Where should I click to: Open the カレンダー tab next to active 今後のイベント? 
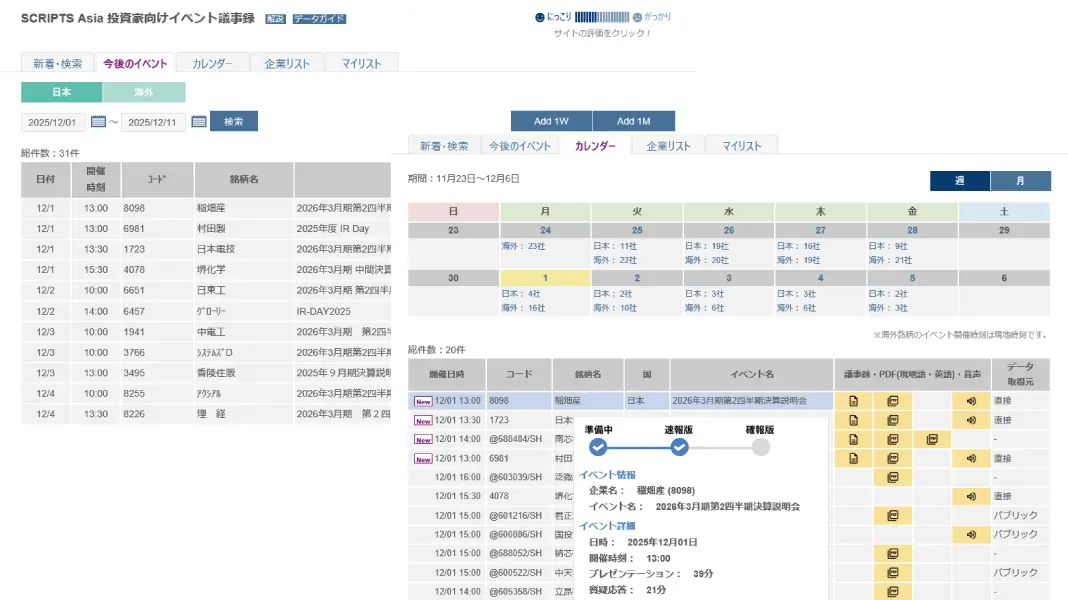coord(212,63)
